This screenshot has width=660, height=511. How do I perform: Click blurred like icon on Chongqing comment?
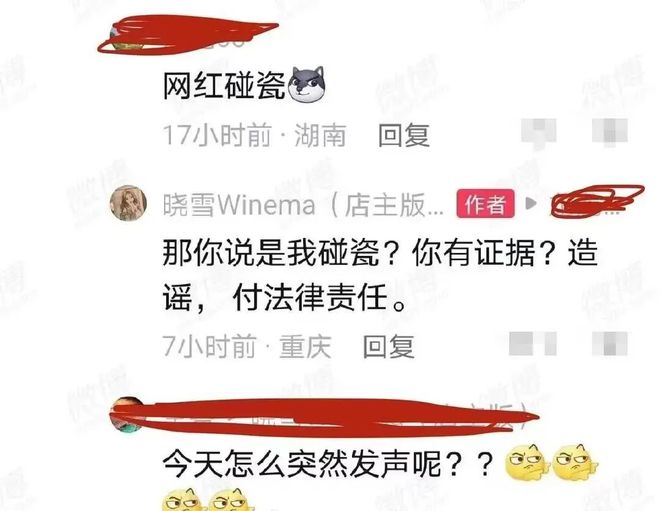coord(533,343)
